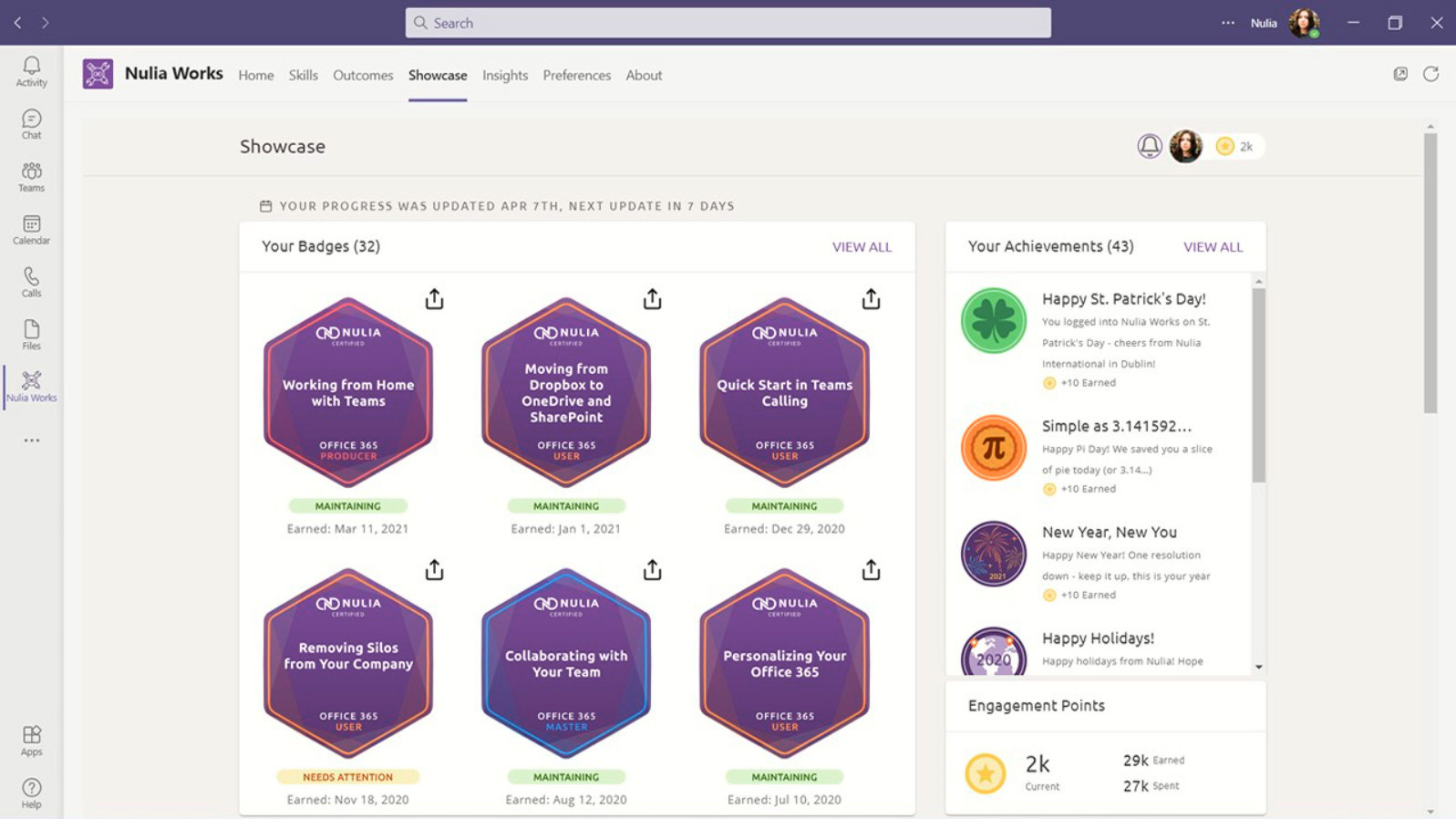The image size is (1456, 819).
Task: Switch to the Home tab
Action: (256, 75)
